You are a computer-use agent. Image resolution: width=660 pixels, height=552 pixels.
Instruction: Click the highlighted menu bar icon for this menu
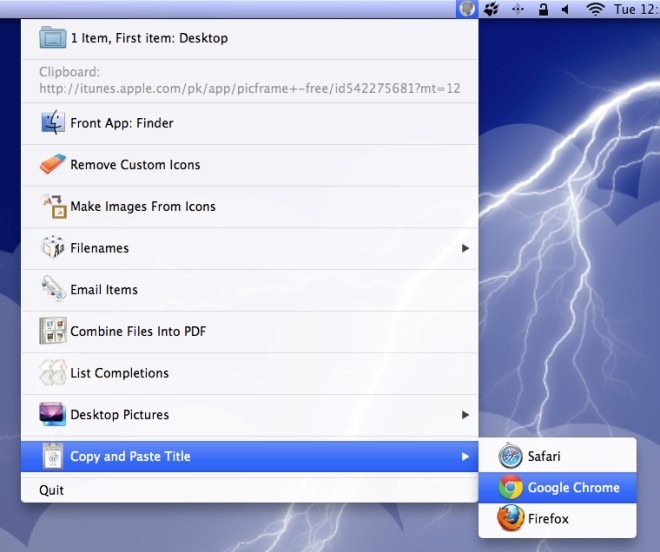467,9
